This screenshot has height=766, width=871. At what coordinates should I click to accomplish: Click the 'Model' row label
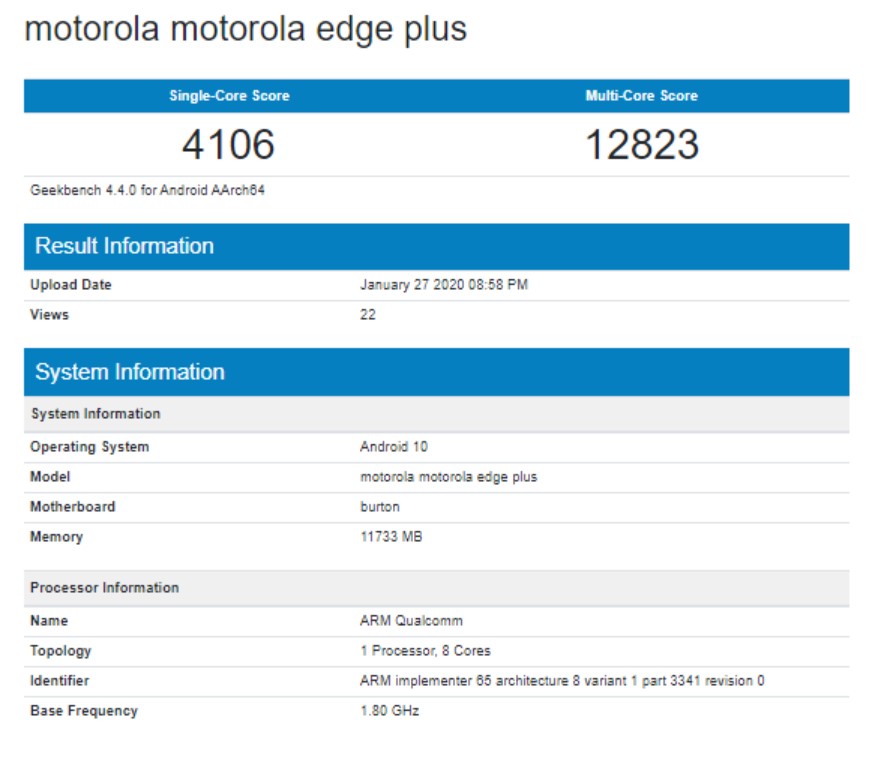coord(50,477)
